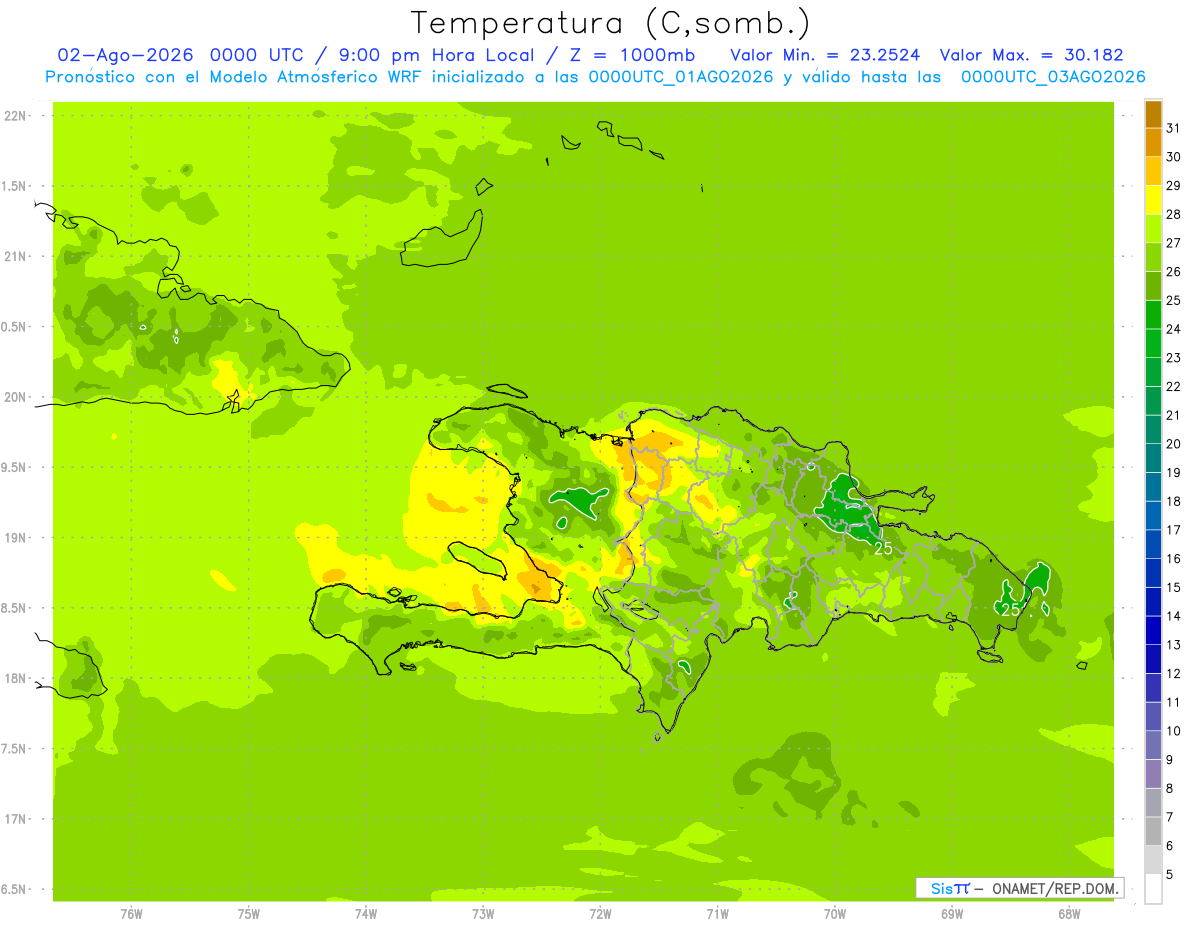The width and height of the screenshot is (1200, 927).
Task: Click the '69W' longitude label
Action: tap(952, 913)
